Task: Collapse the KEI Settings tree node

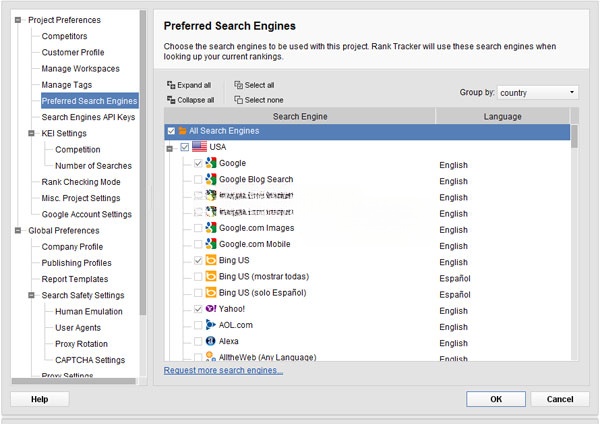Action: click(x=31, y=133)
